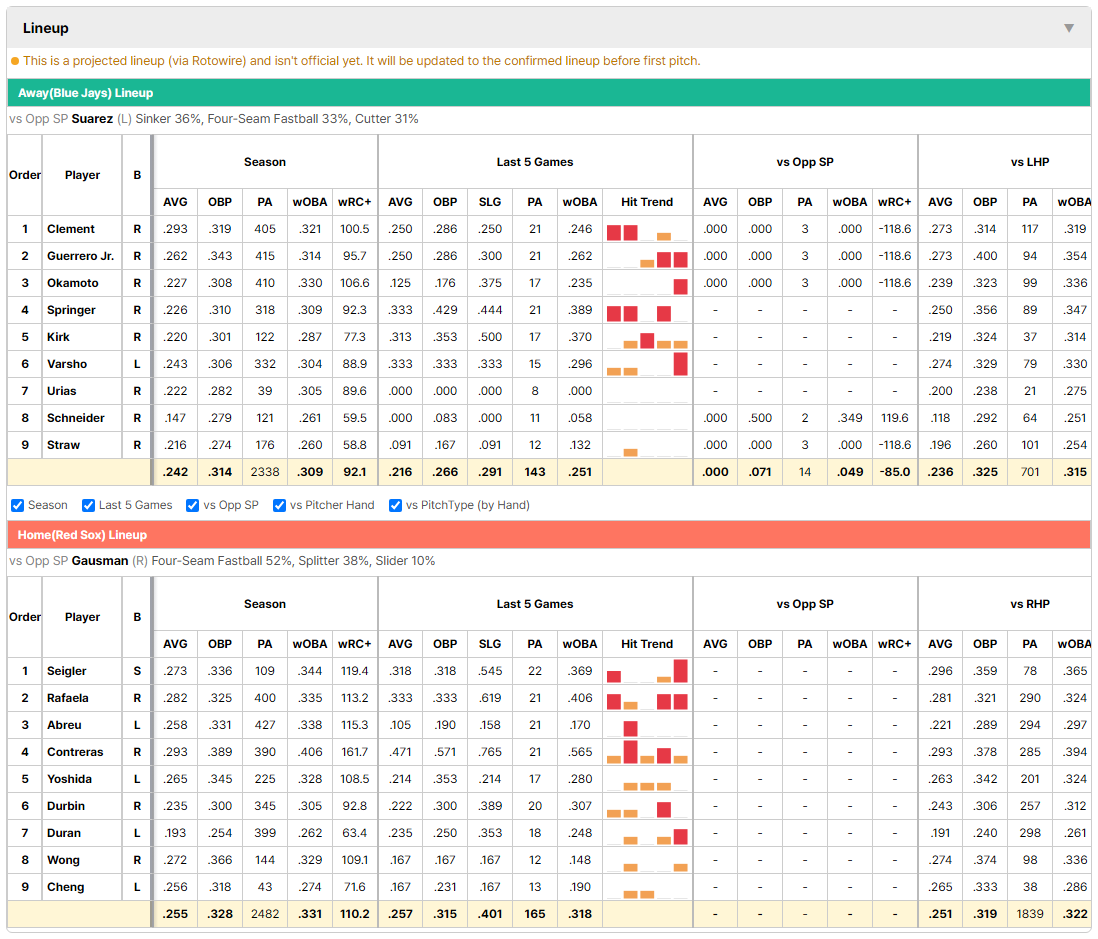The image size is (1098, 939).
Task: Open opposing pitcher Suarez link
Action: (x=92, y=119)
